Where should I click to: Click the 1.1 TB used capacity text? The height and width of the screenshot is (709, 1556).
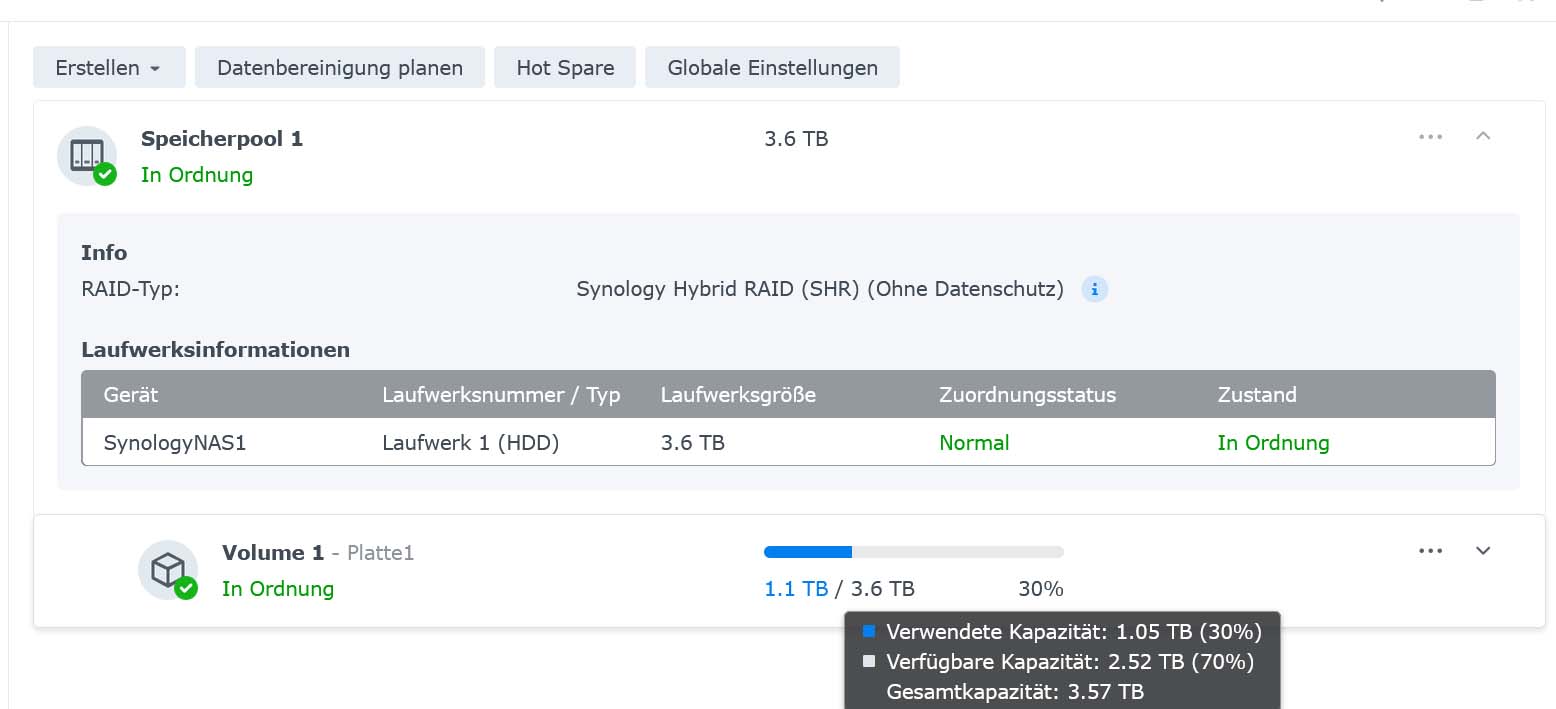796,589
